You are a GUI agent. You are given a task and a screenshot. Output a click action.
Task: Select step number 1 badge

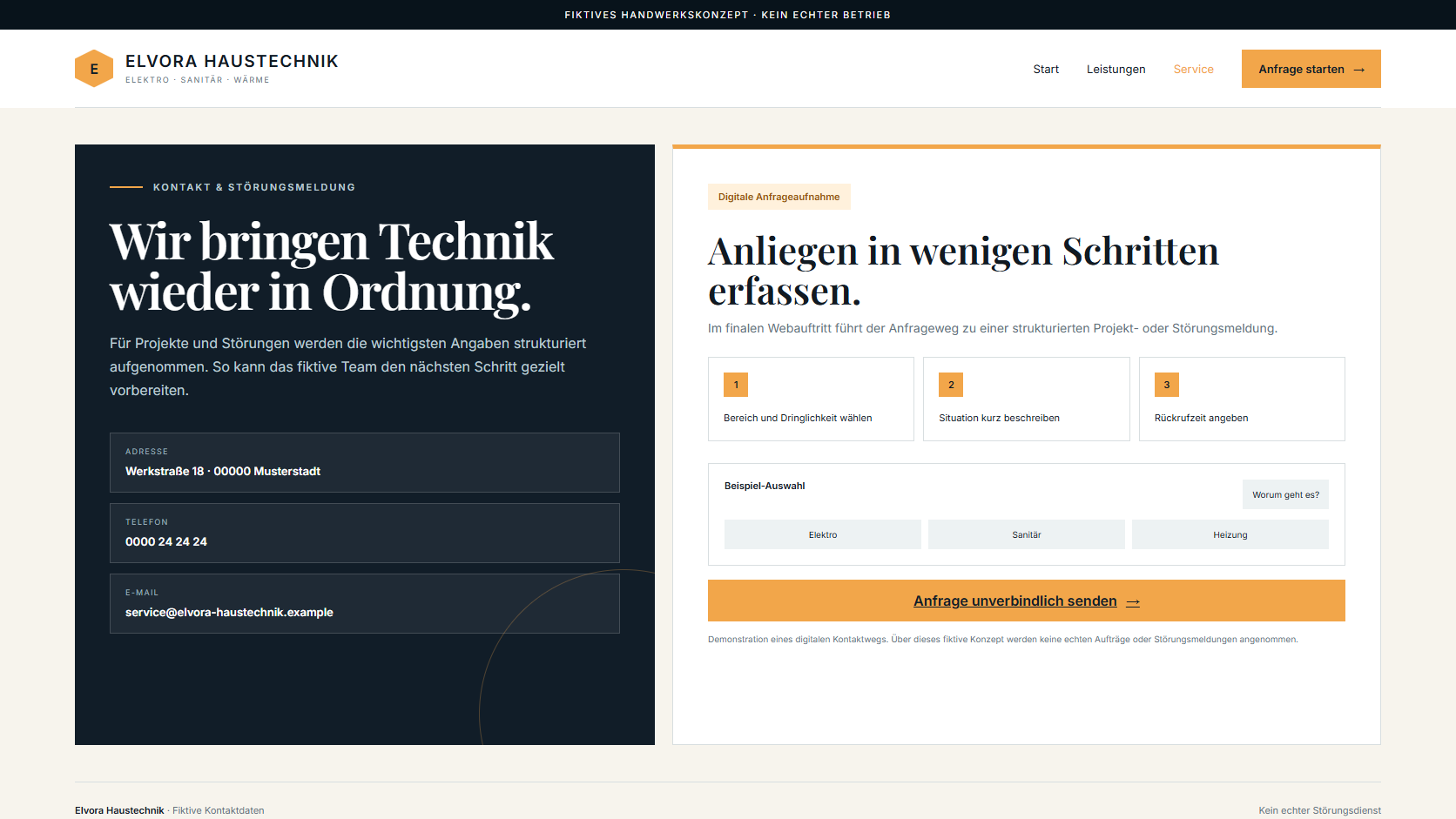tap(736, 385)
